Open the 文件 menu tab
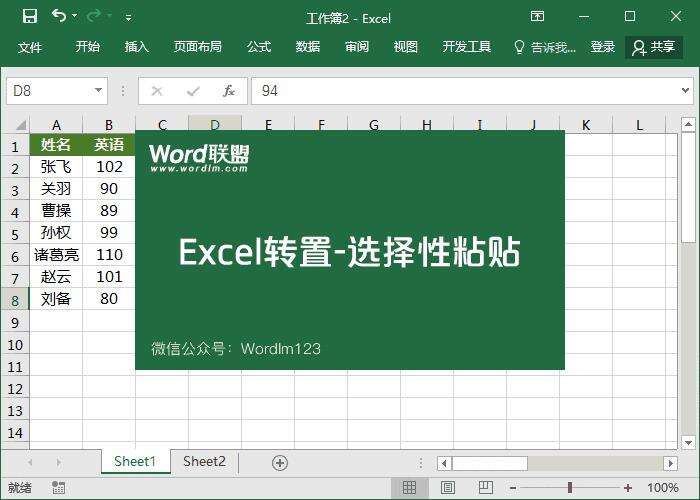Screen dimensions: 700x500 click(30, 47)
